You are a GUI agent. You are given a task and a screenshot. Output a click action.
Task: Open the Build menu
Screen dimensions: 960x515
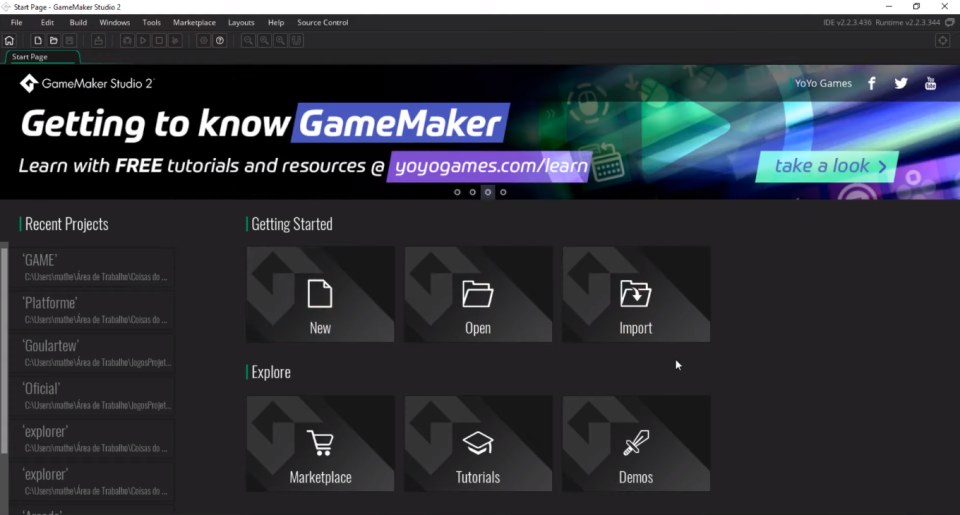pyautogui.click(x=78, y=22)
